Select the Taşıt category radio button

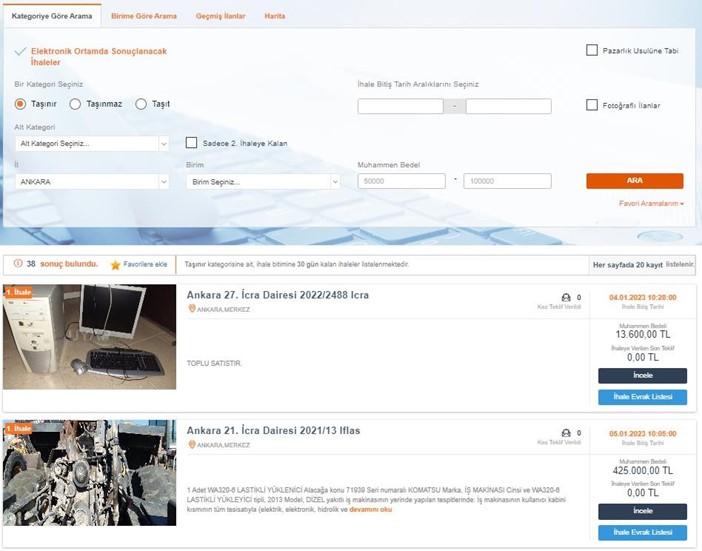(141, 104)
